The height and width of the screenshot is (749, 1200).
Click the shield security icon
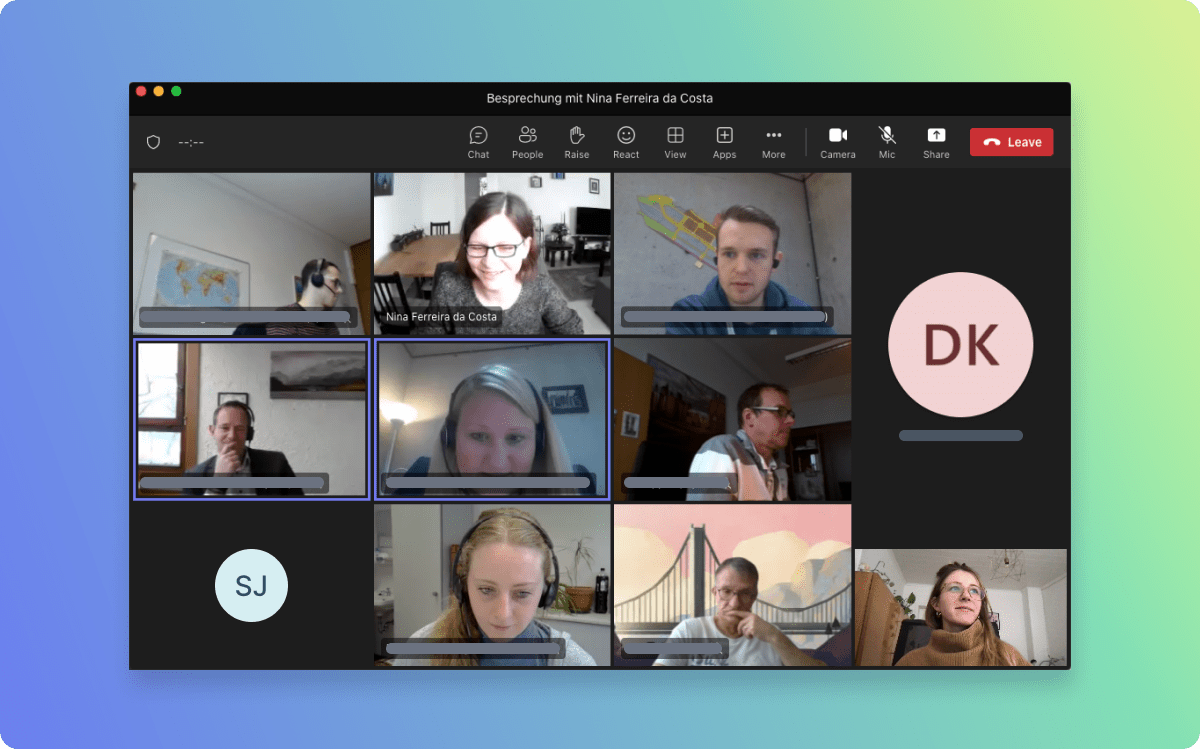[153, 142]
